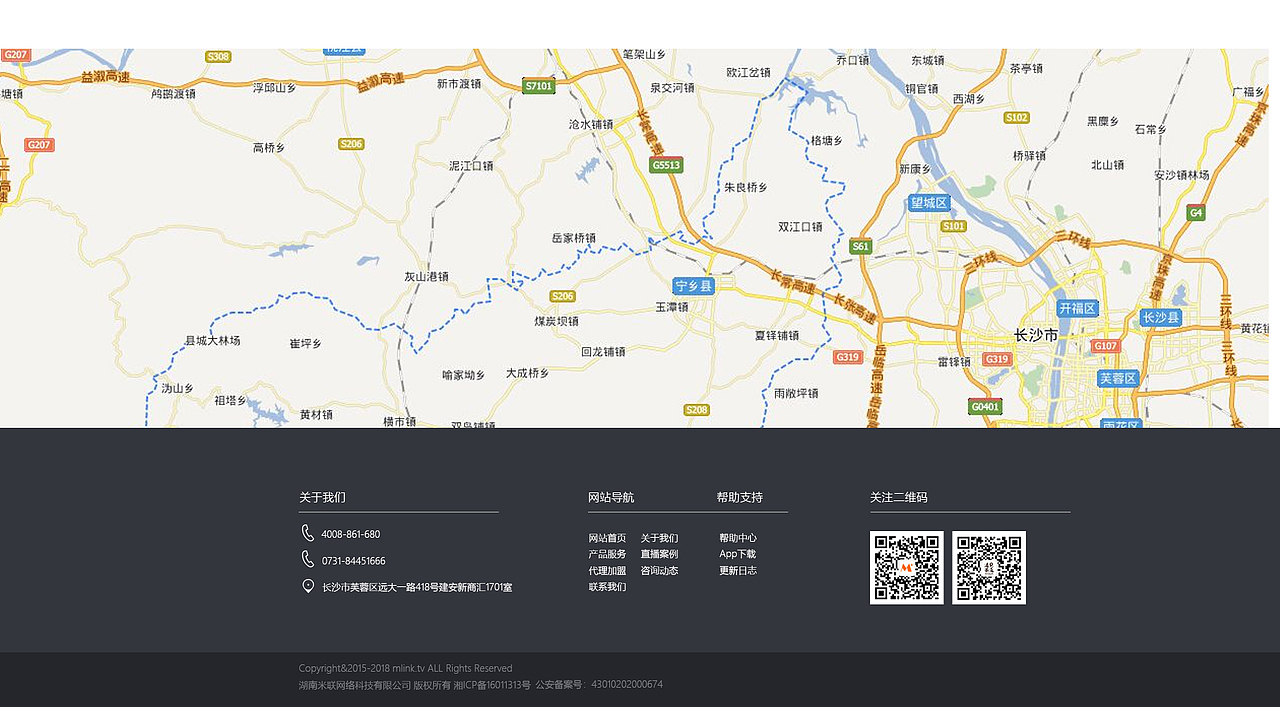Open the 咨询动态 footer link

pyautogui.click(x=659, y=571)
